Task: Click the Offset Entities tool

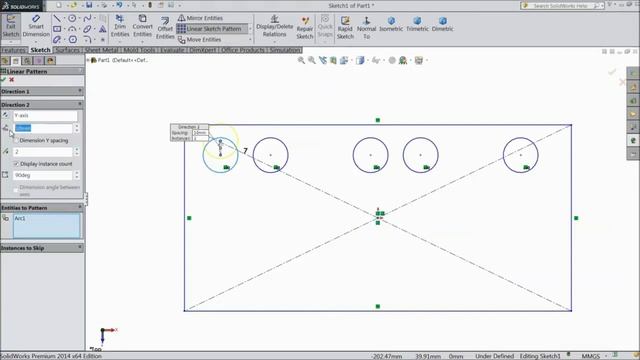Action: (x=165, y=28)
